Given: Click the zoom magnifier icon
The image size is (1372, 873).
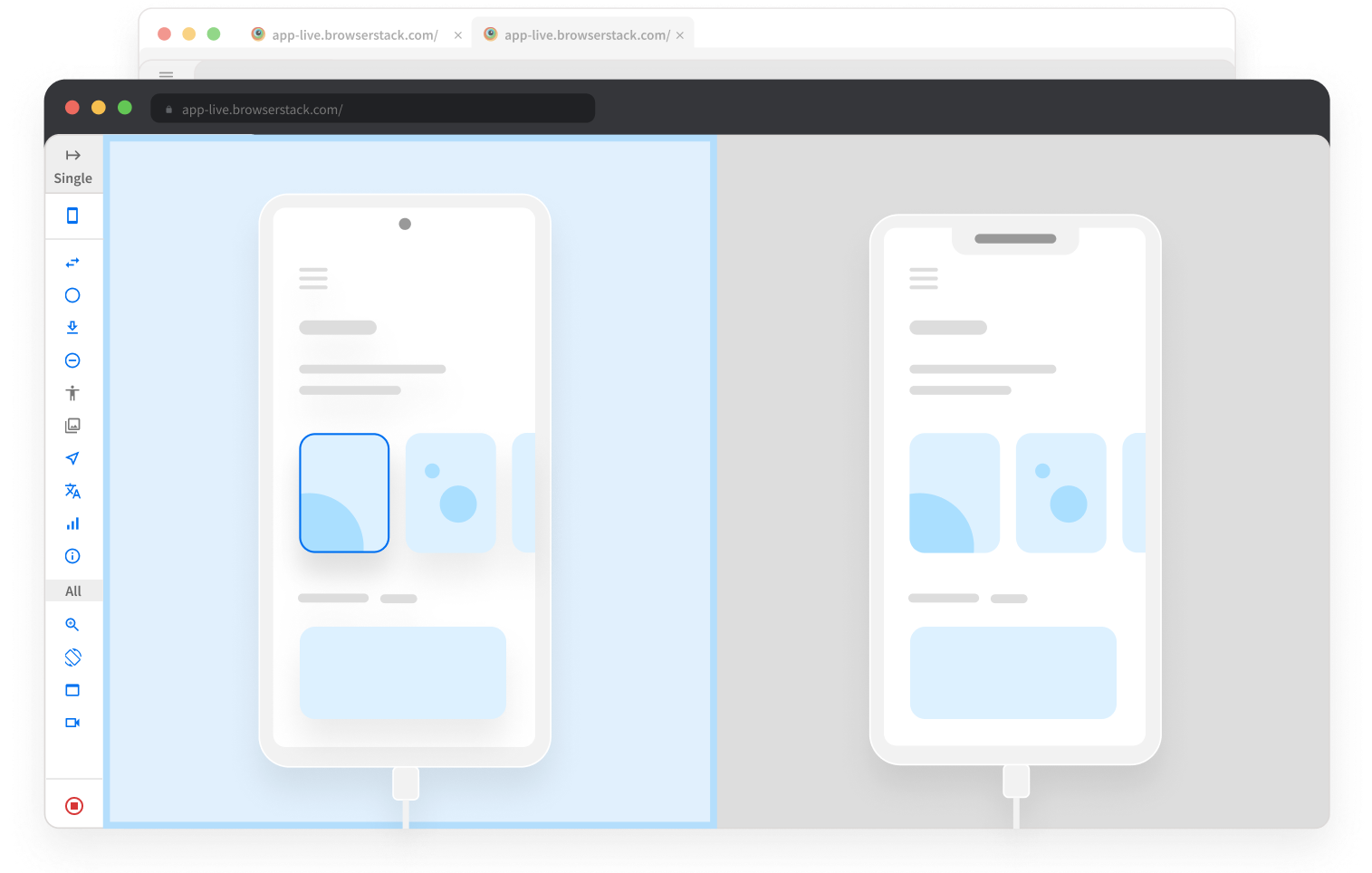Looking at the screenshot, I should [72, 625].
